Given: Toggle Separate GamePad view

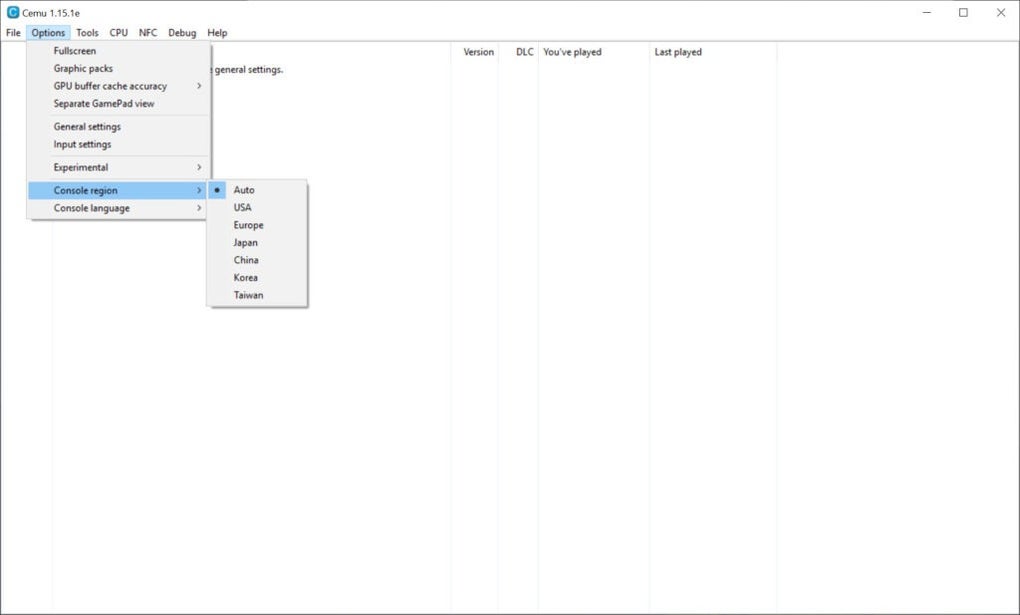Looking at the screenshot, I should (119, 103).
